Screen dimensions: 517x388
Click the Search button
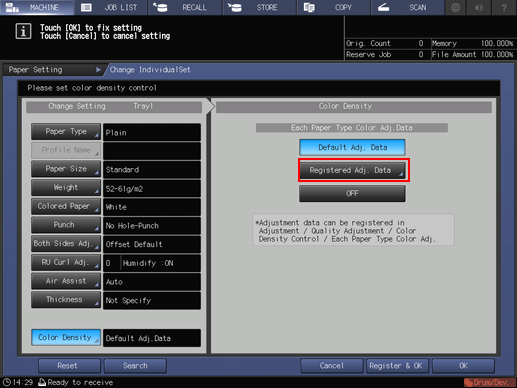click(135, 366)
